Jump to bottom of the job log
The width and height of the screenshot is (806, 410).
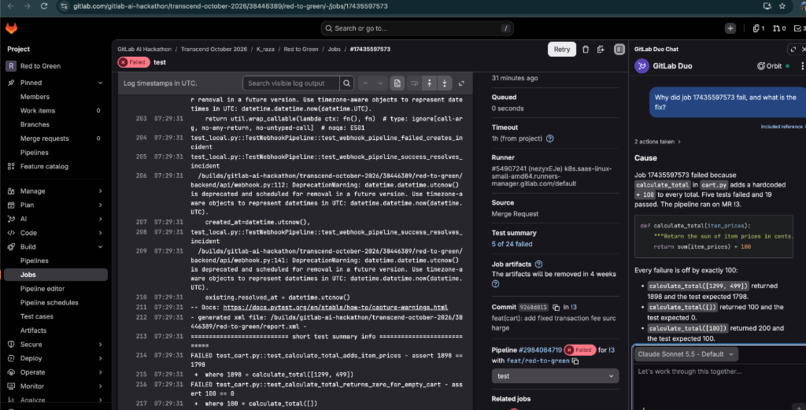click(445, 83)
